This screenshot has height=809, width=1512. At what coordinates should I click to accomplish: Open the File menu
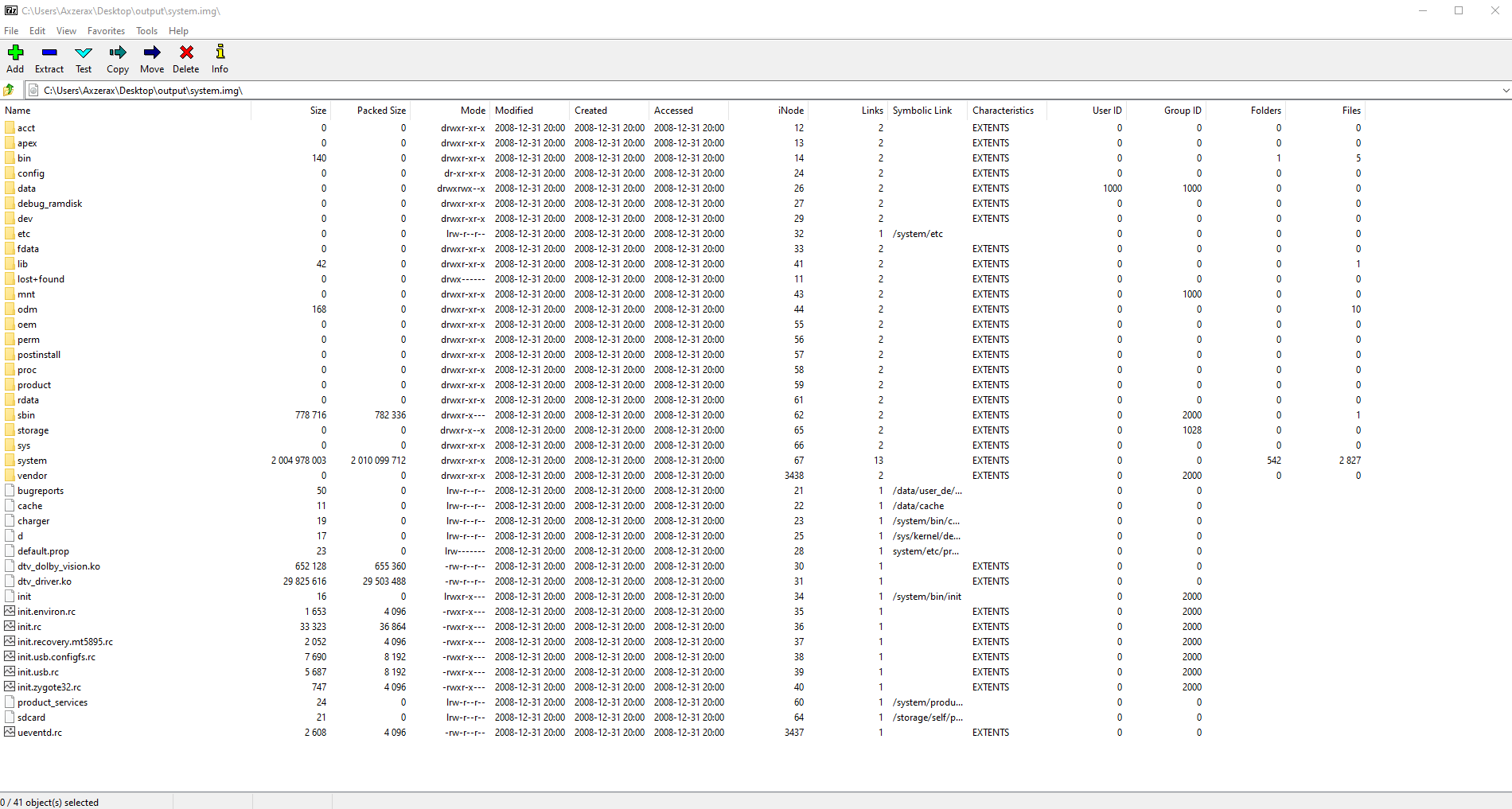(11, 31)
